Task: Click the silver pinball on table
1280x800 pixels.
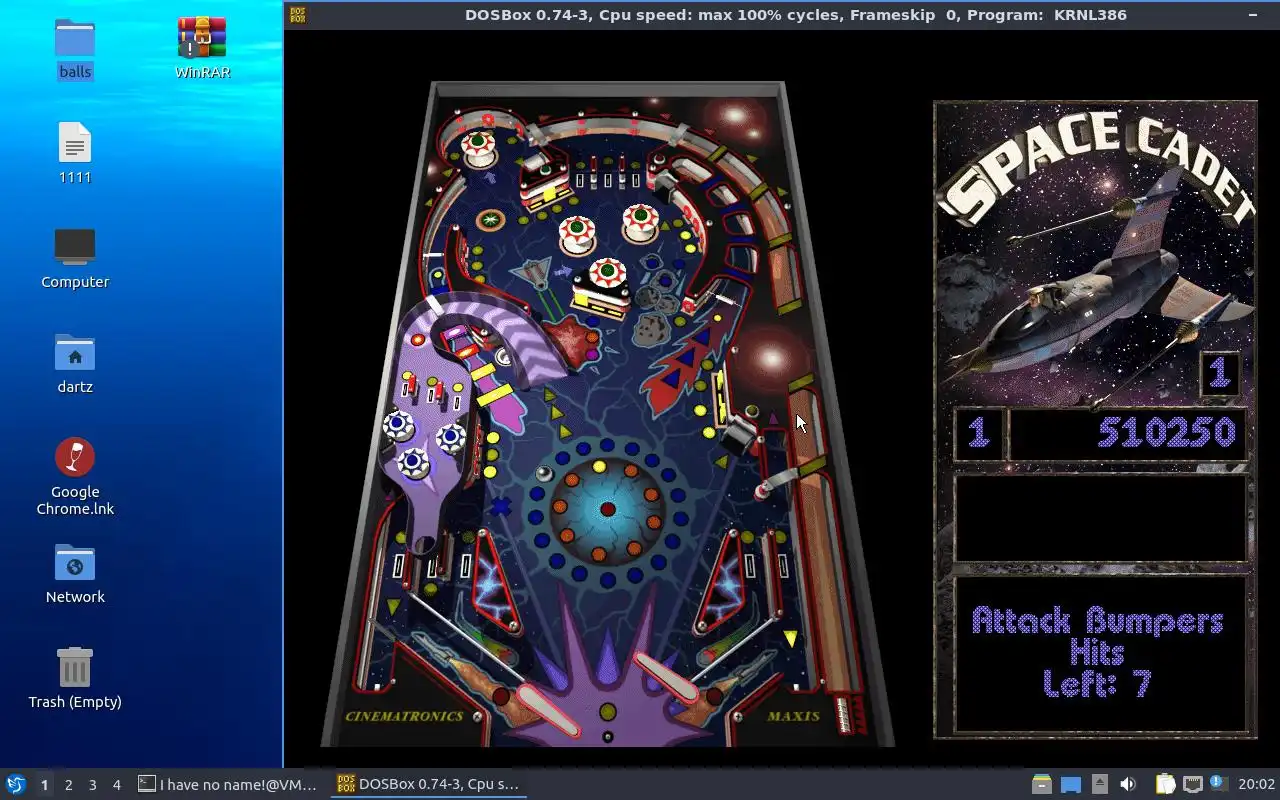Action: coord(545,474)
